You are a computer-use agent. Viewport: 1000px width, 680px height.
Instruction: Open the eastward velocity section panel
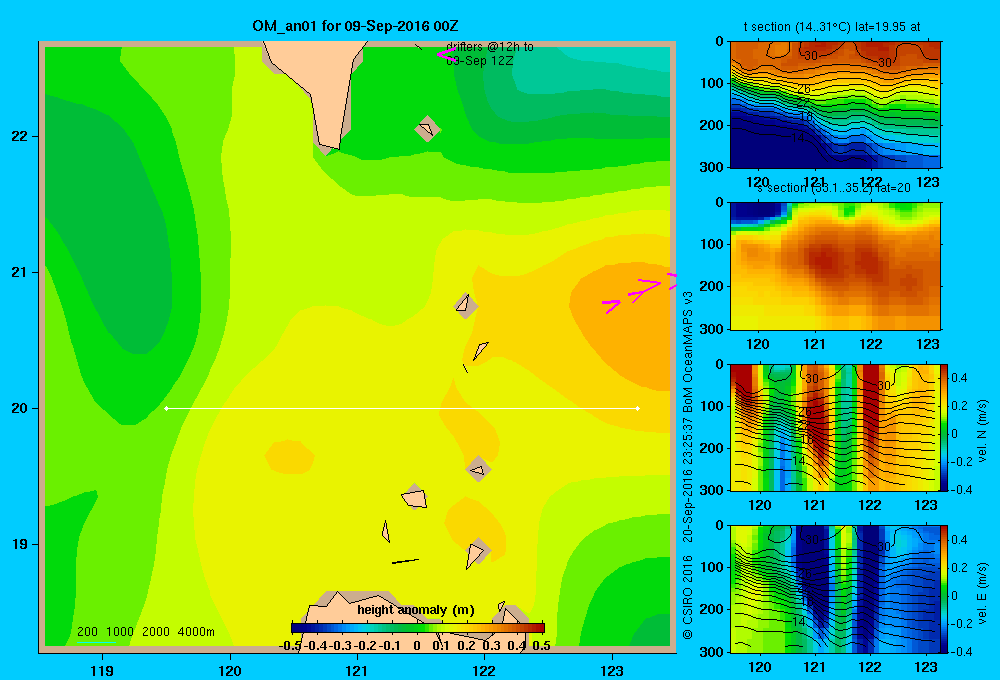834,589
